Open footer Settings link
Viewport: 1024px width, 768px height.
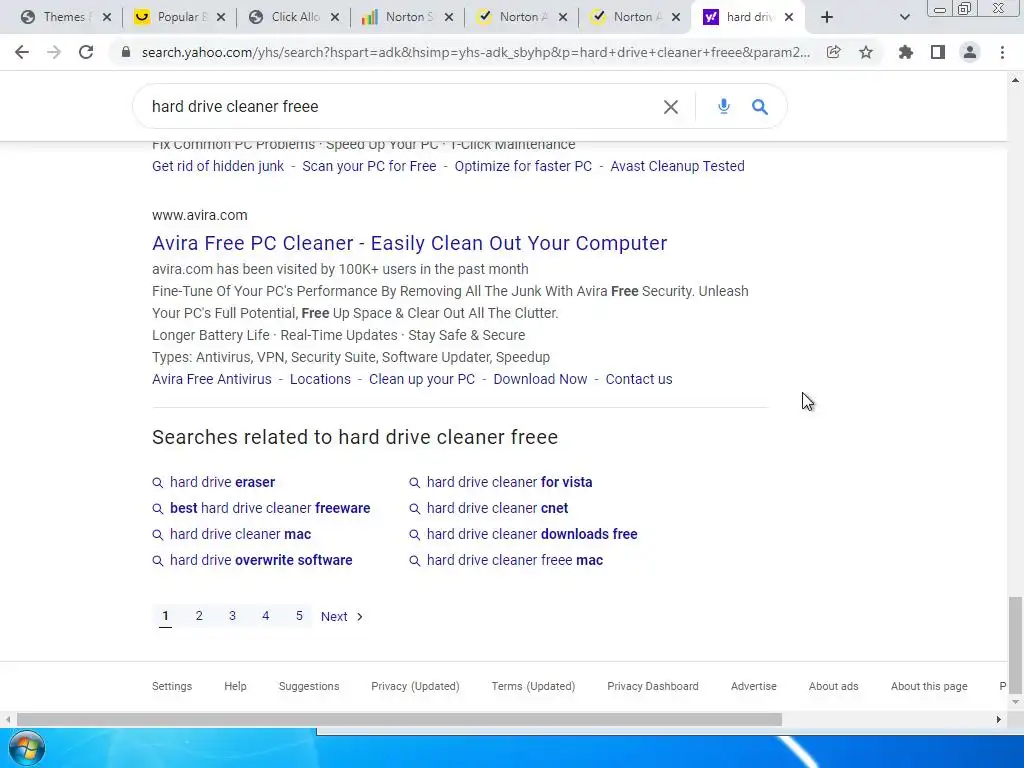172,686
